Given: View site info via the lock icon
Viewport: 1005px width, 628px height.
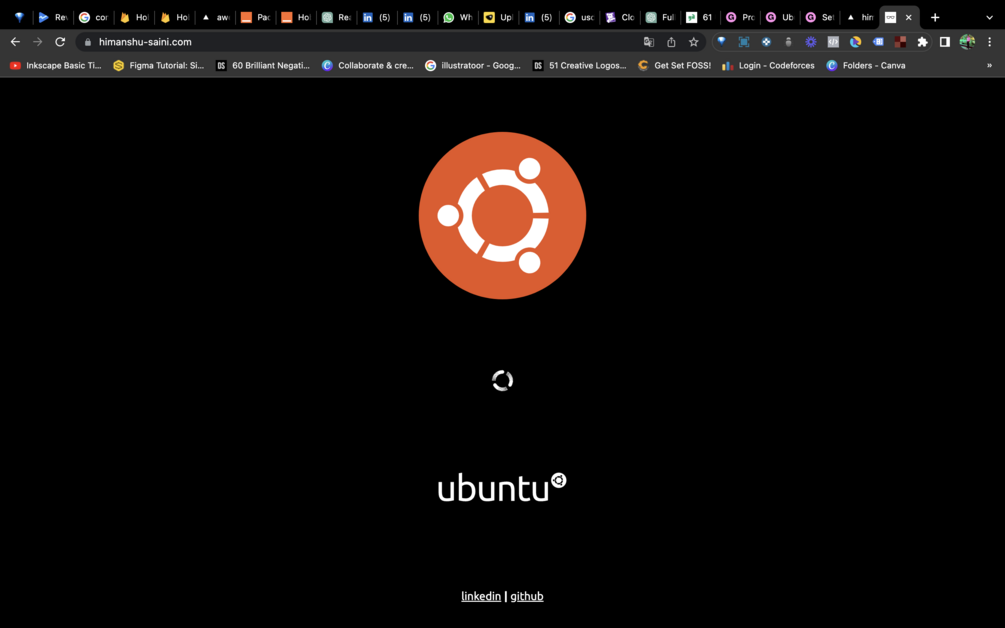Looking at the screenshot, I should pyautogui.click(x=88, y=42).
